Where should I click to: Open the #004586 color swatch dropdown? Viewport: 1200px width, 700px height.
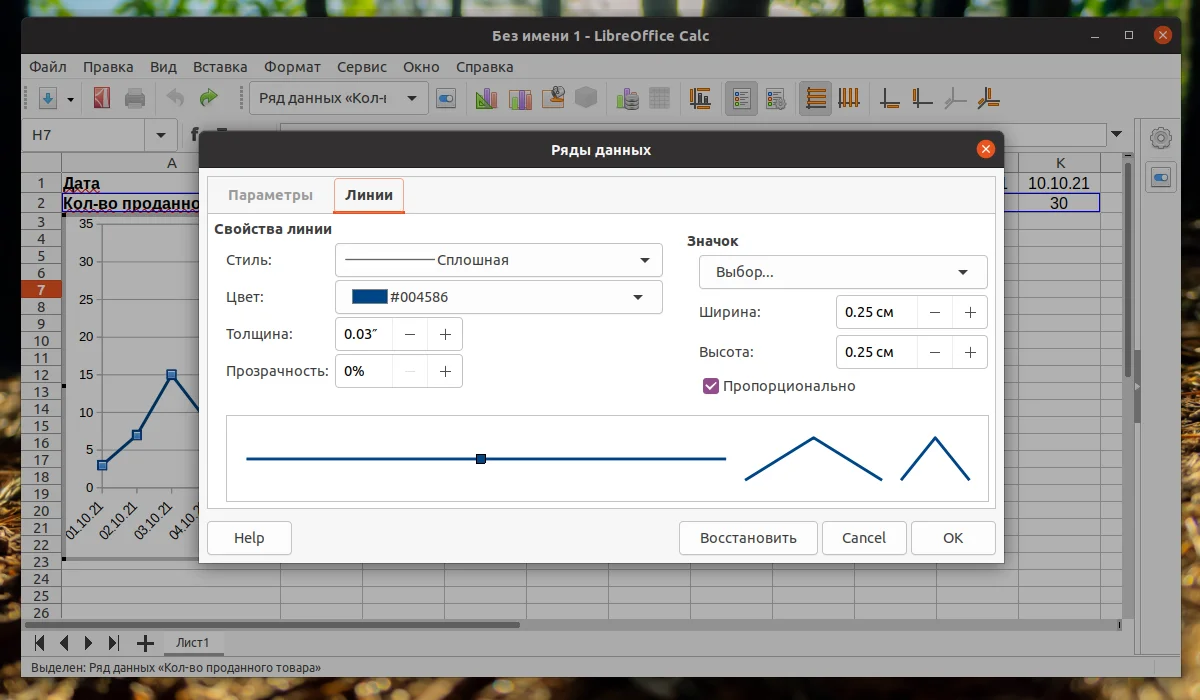[498, 296]
